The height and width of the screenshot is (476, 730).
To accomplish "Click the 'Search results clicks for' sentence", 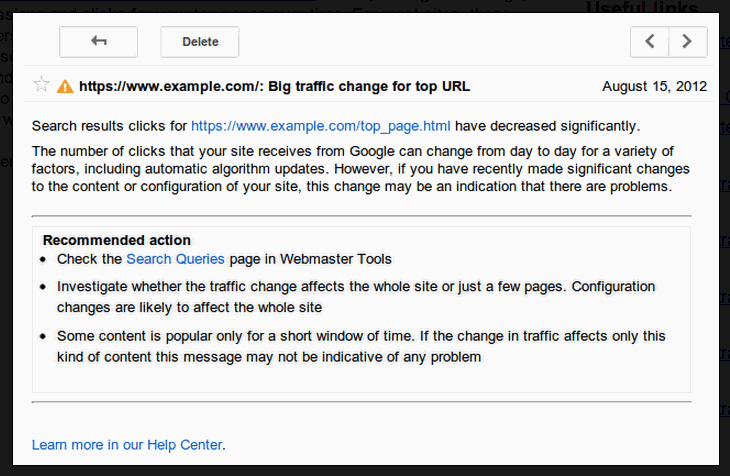I will (x=110, y=126).
